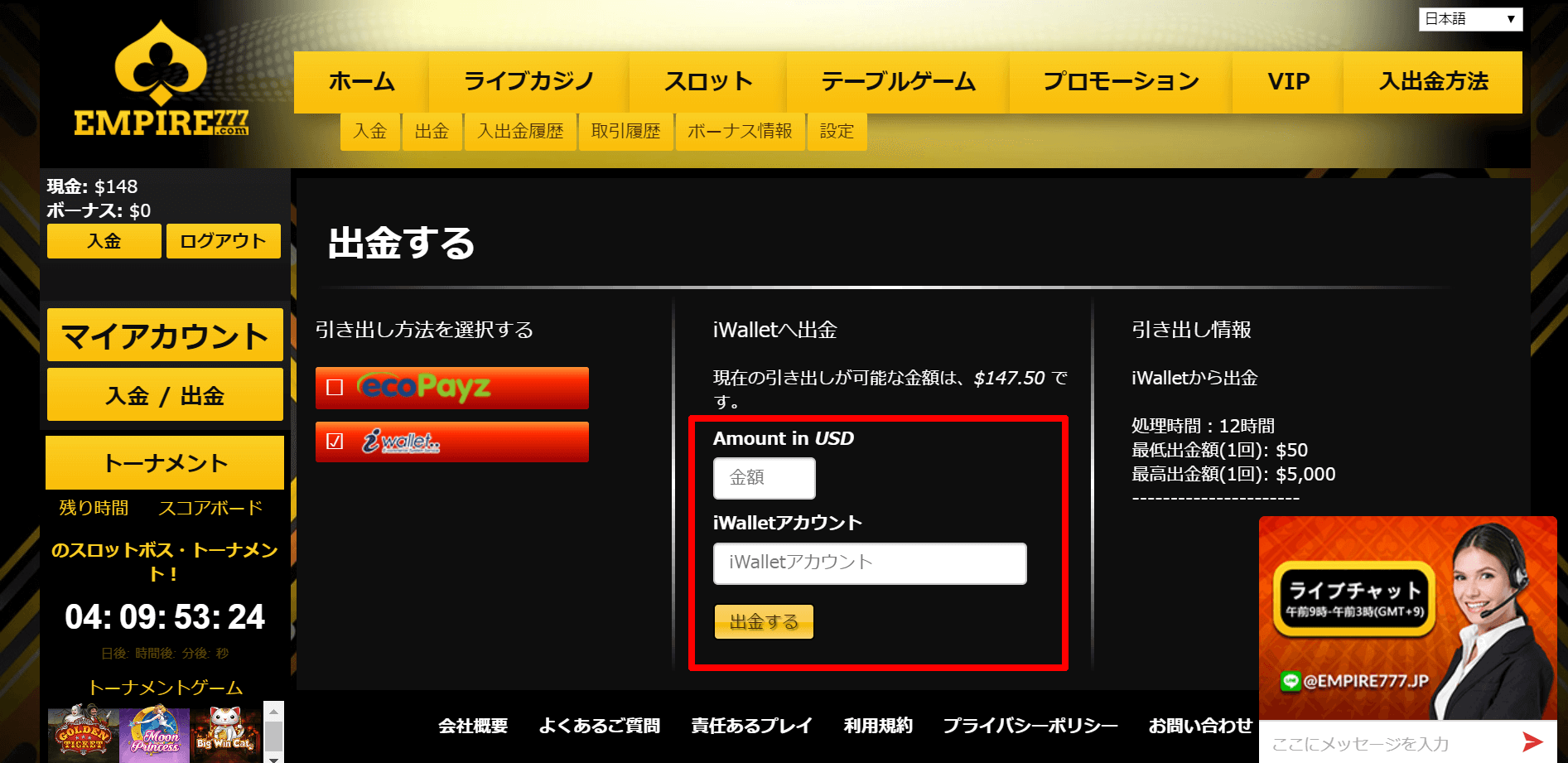Screen dimensions: 1568x763
Task: Open the トーナメントゲーム link
Action: coord(166,688)
